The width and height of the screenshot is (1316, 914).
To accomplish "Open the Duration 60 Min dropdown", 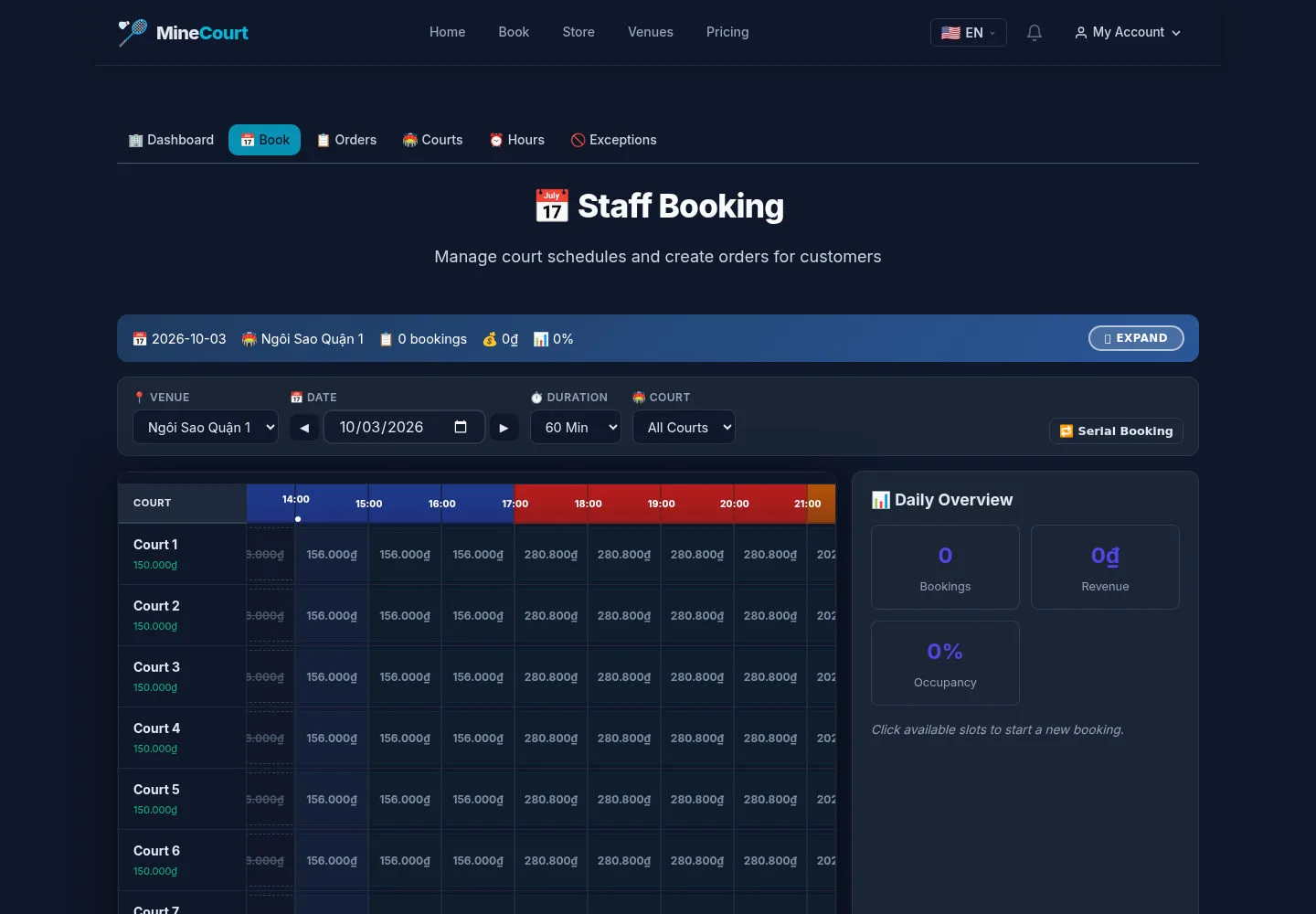I will click(576, 427).
